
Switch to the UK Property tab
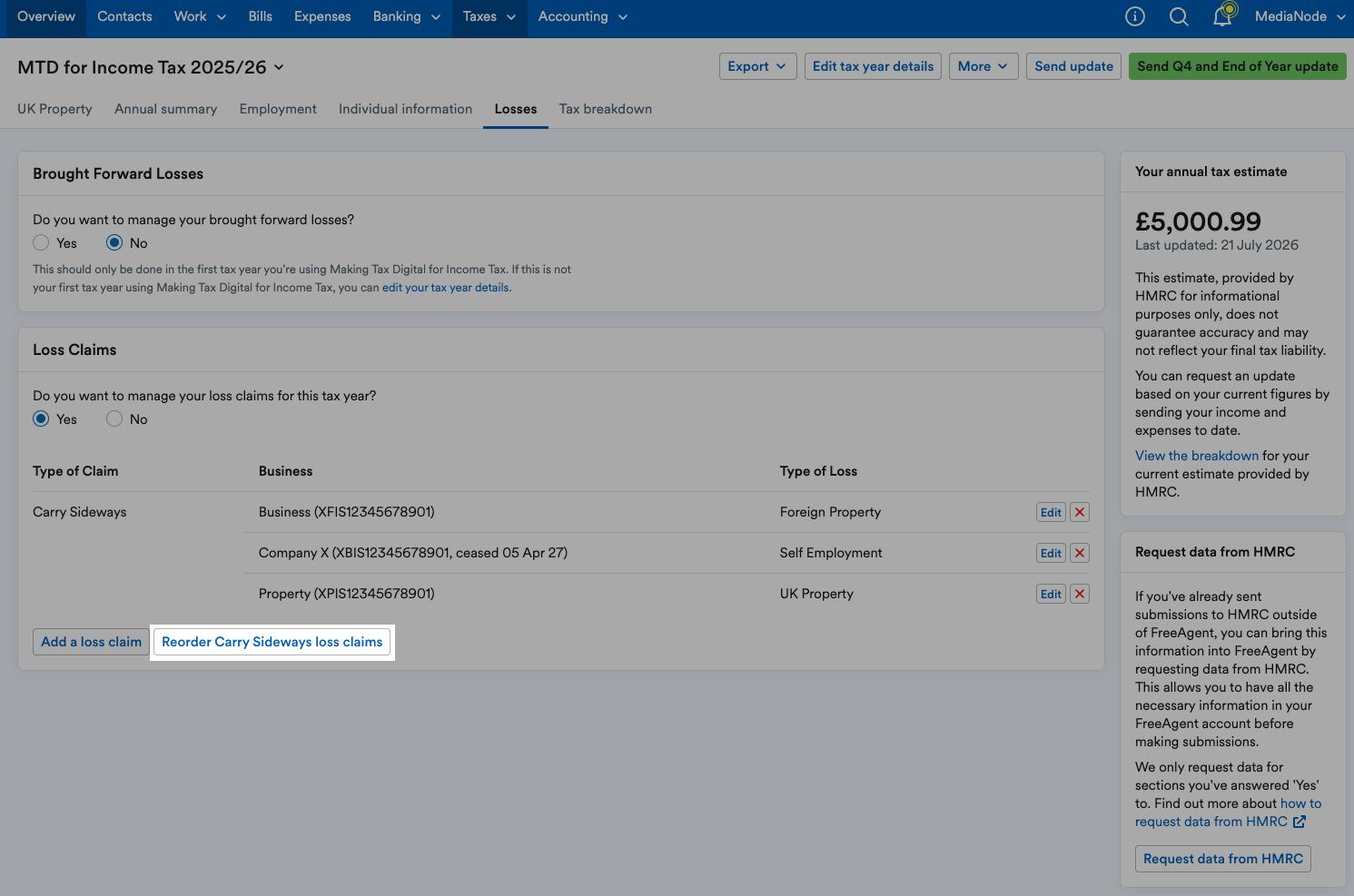pos(54,109)
